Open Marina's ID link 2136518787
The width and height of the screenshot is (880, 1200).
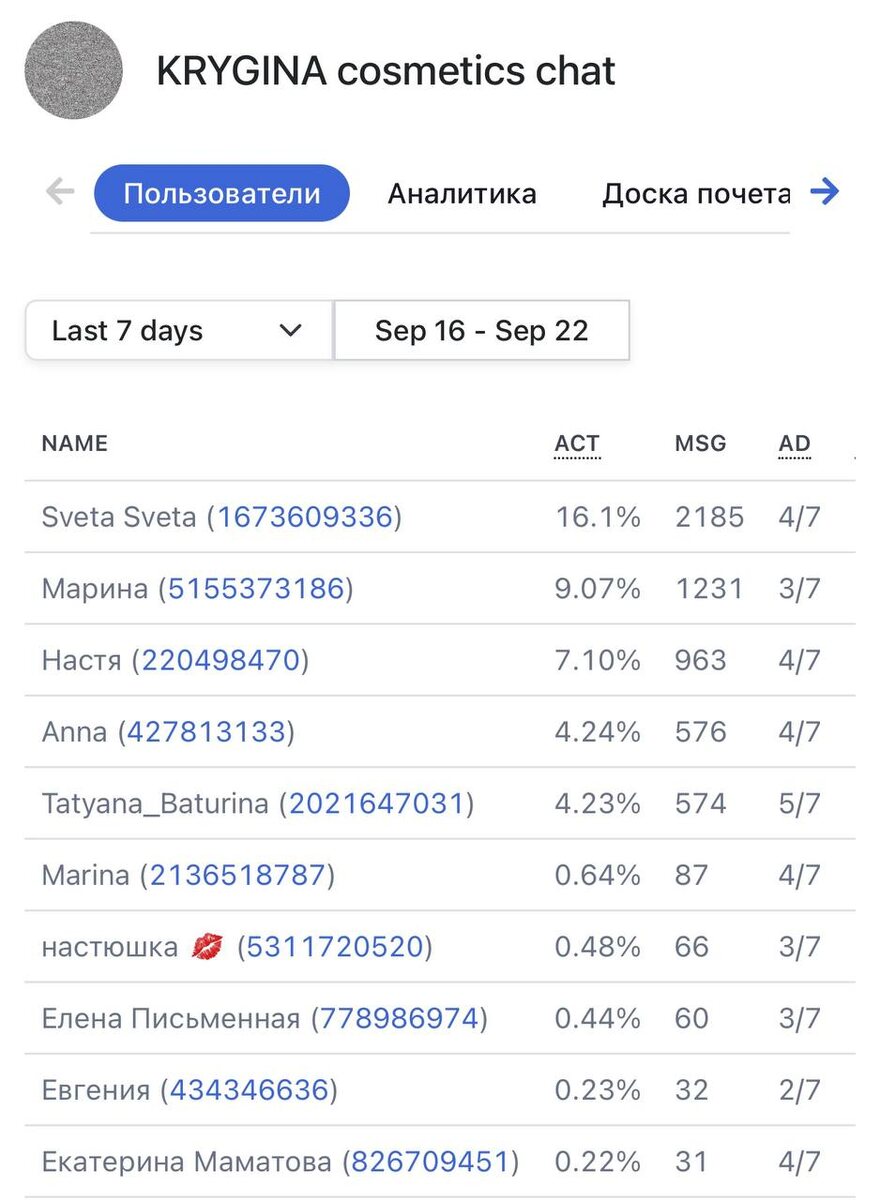(x=238, y=876)
